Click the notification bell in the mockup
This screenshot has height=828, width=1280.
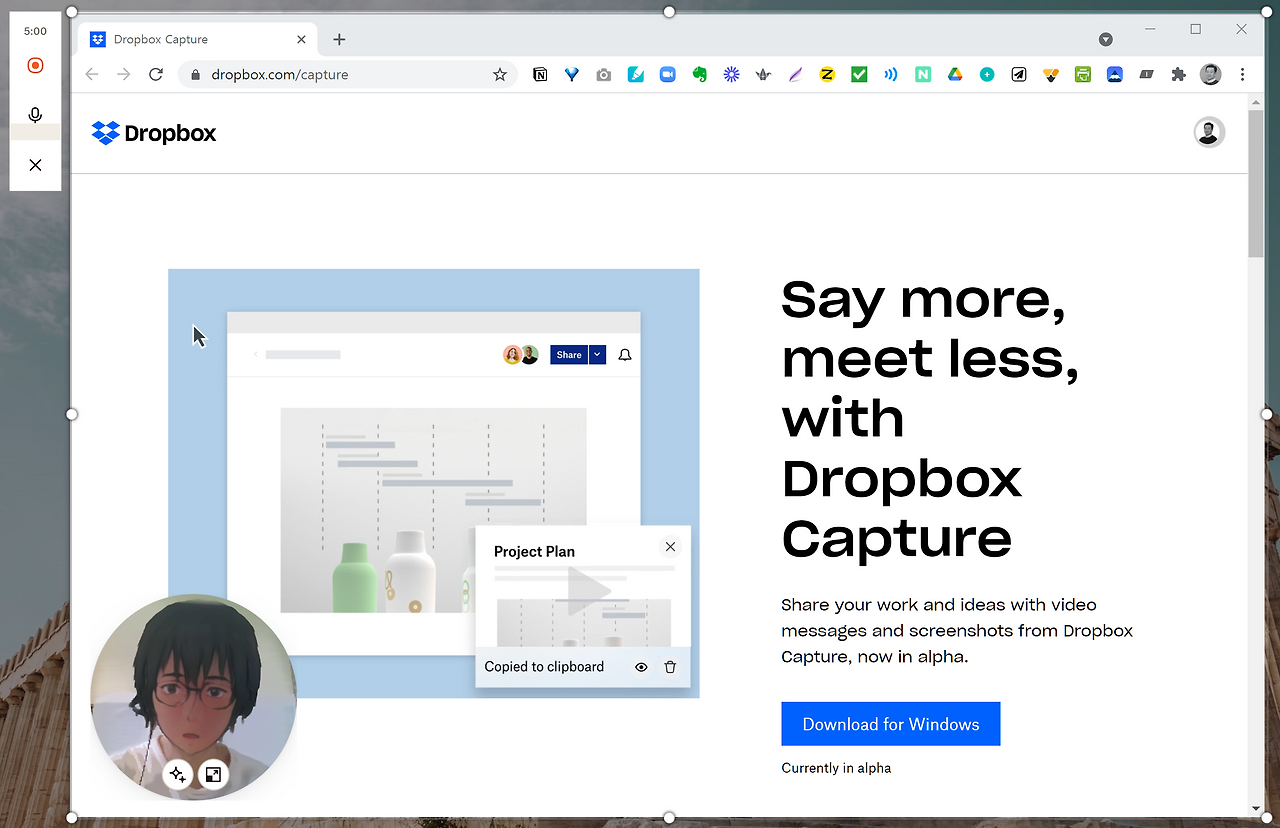(624, 354)
